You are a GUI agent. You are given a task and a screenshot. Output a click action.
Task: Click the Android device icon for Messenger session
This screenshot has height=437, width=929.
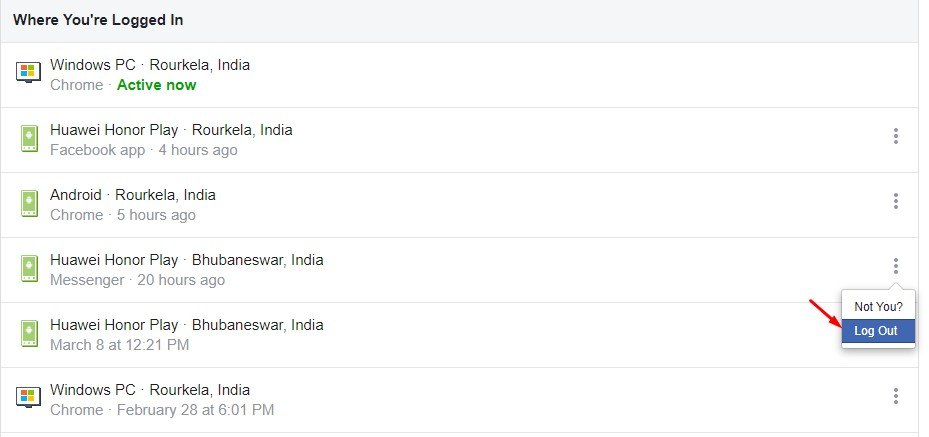[x=29, y=269]
